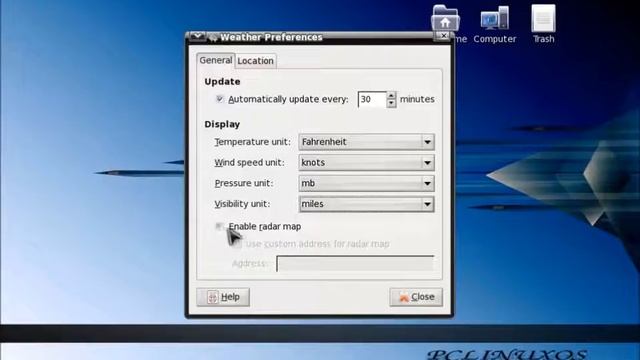Switch to the General tab
Viewport: 640px width, 360px height.
[x=216, y=60]
